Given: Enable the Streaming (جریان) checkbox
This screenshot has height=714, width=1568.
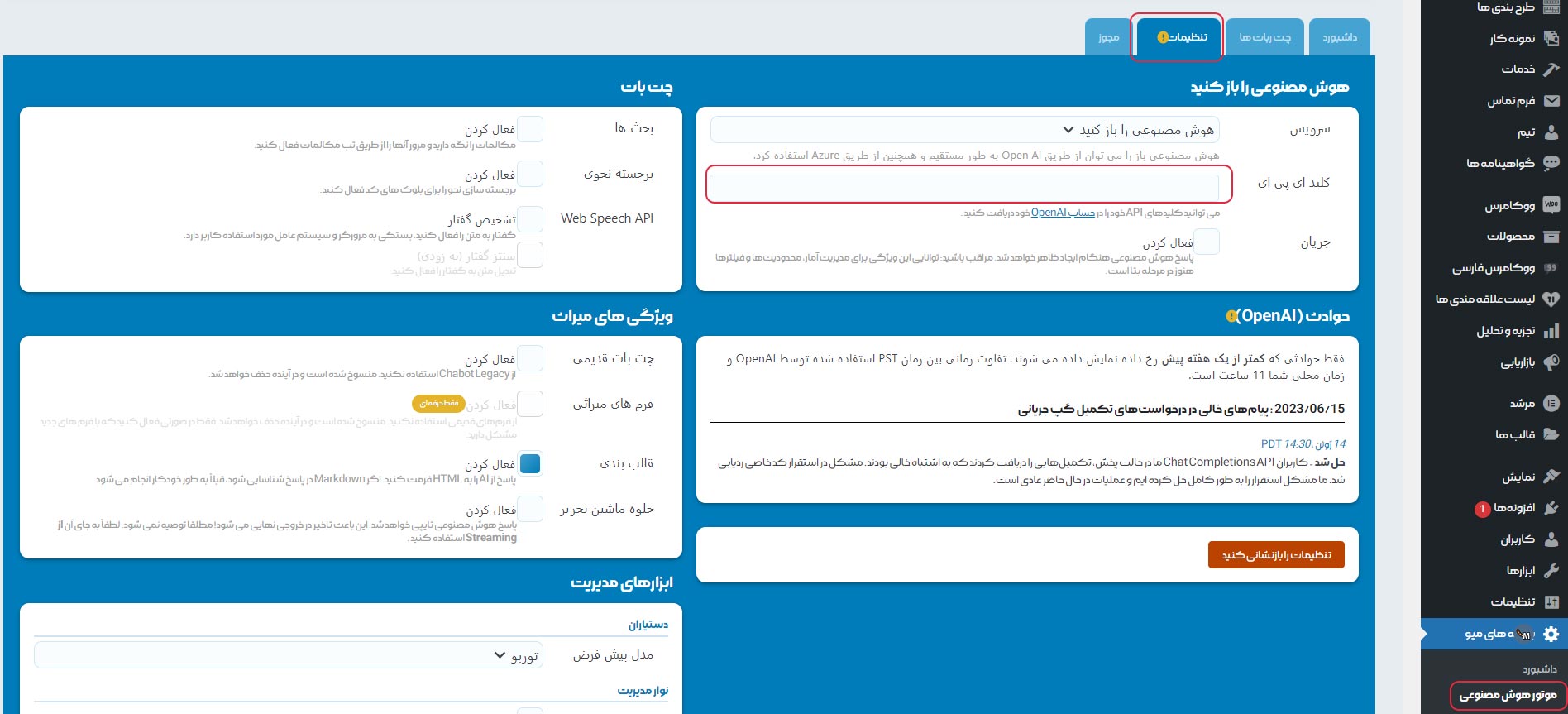Looking at the screenshot, I should (1207, 242).
